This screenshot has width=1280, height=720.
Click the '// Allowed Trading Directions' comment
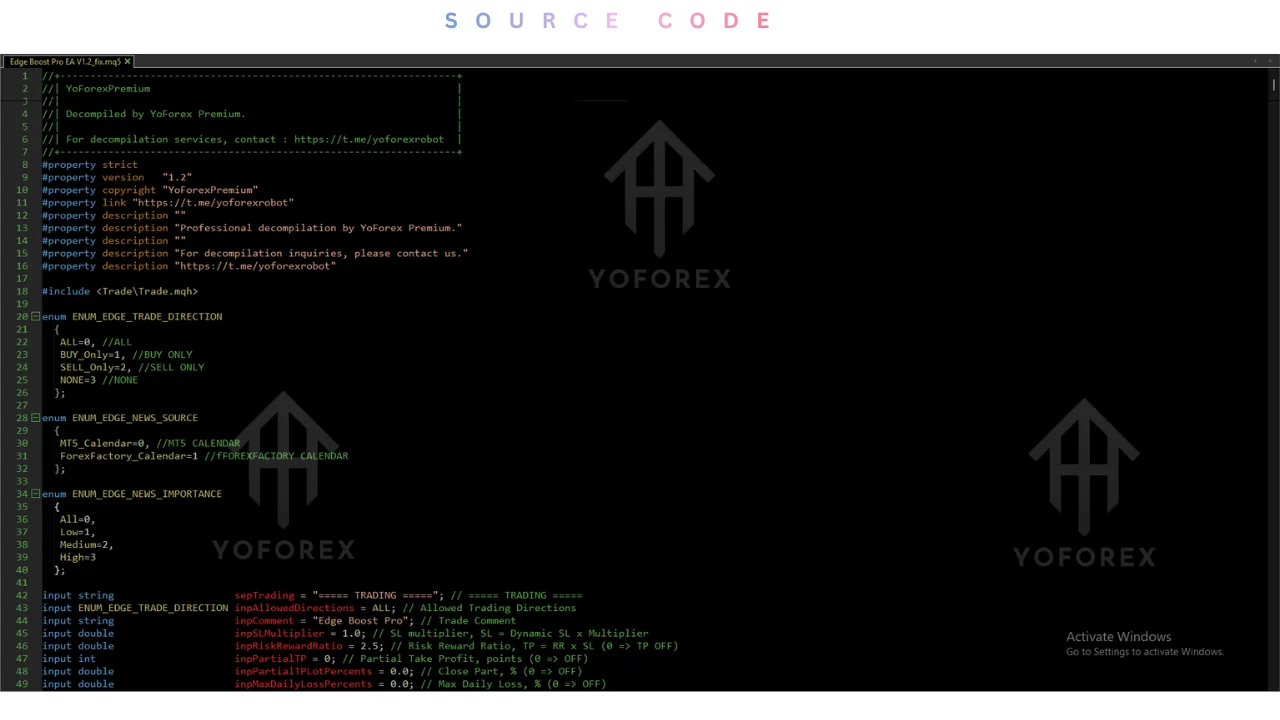(489, 608)
